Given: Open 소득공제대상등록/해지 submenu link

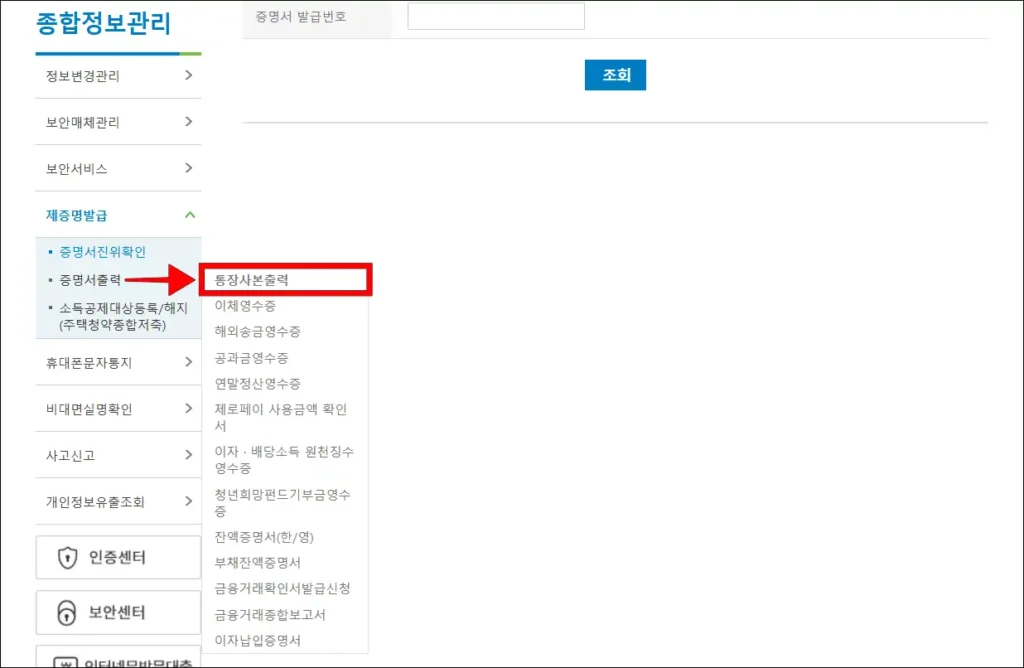Looking at the screenshot, I should coord(123,316).
